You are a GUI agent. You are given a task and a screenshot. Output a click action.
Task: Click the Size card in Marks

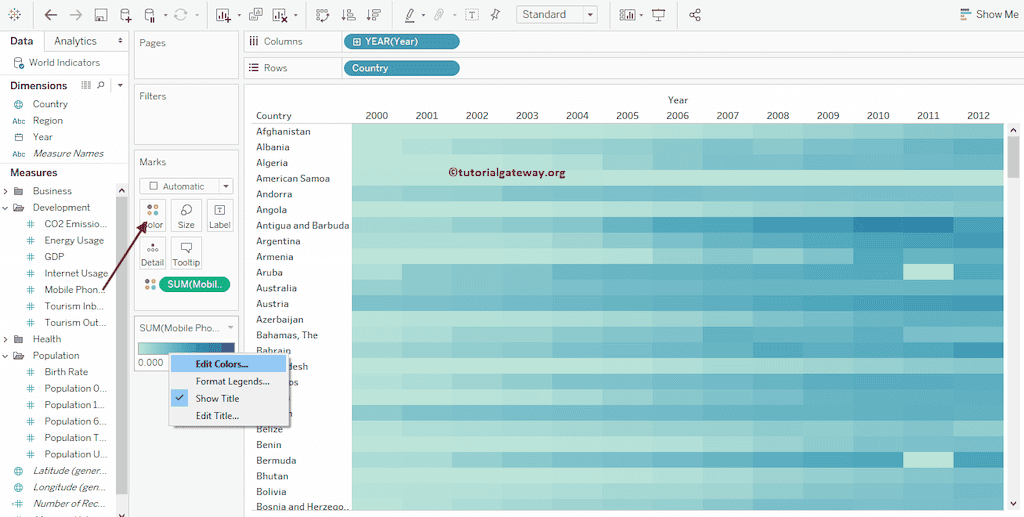186,216
